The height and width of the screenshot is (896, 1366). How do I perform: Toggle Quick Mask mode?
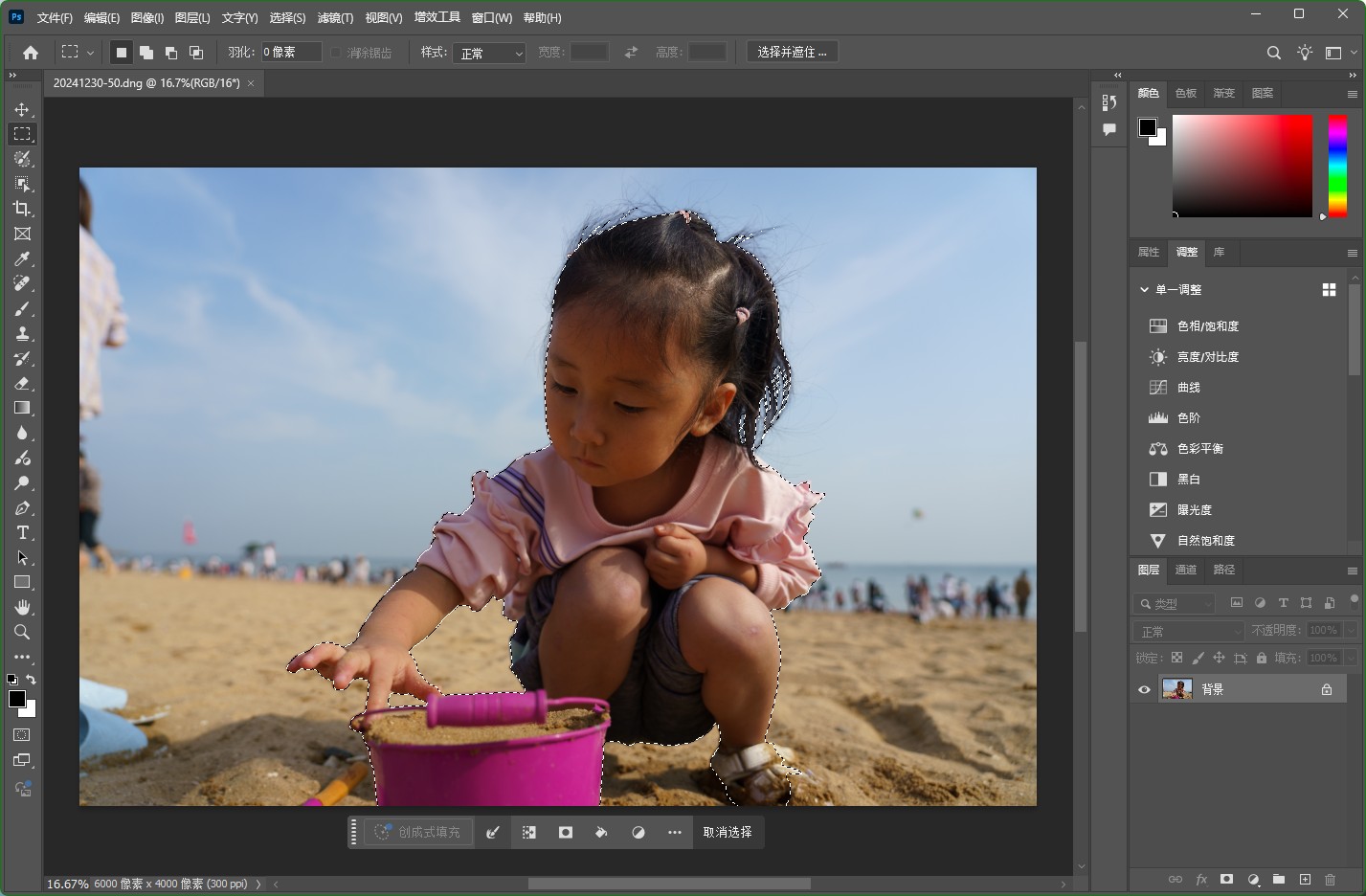(22, 735)
